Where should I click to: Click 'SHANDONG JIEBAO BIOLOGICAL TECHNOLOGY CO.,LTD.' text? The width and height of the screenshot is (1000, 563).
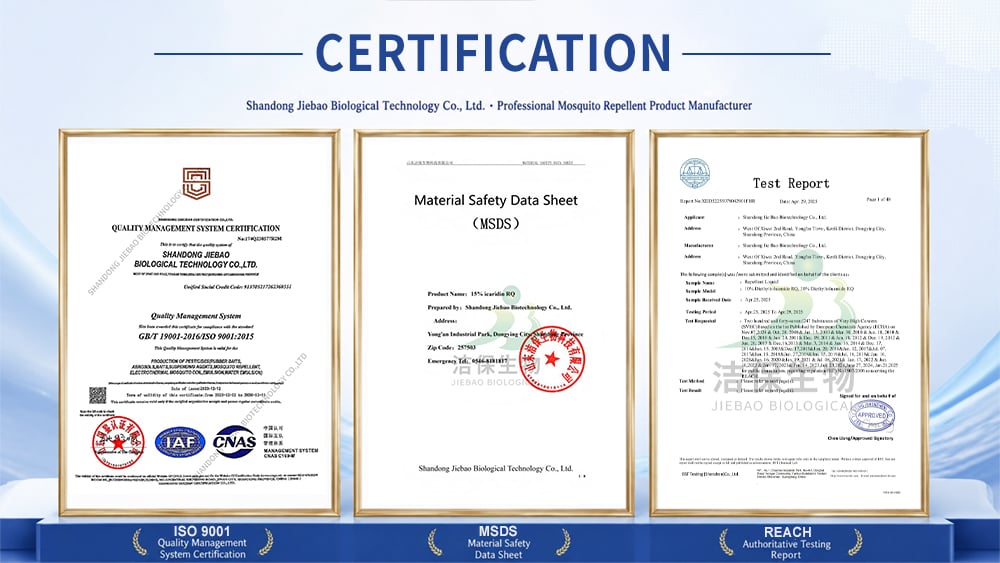[196, 260]
